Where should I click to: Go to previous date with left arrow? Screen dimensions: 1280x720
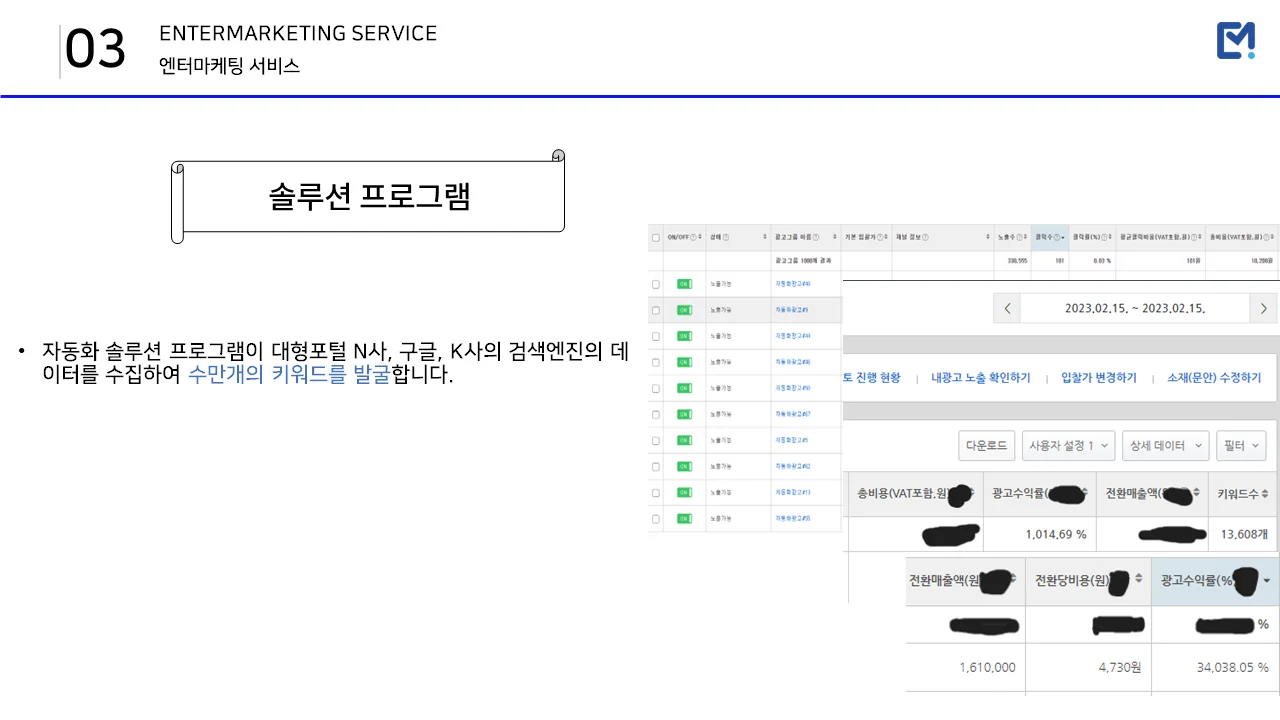coord(1007,308)
